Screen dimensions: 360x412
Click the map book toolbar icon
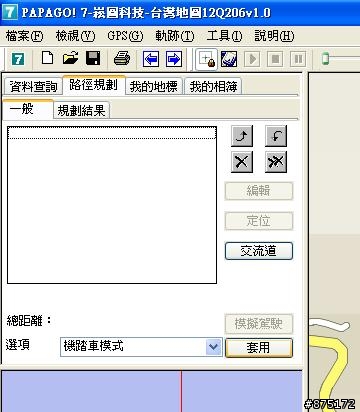point(229,59)
